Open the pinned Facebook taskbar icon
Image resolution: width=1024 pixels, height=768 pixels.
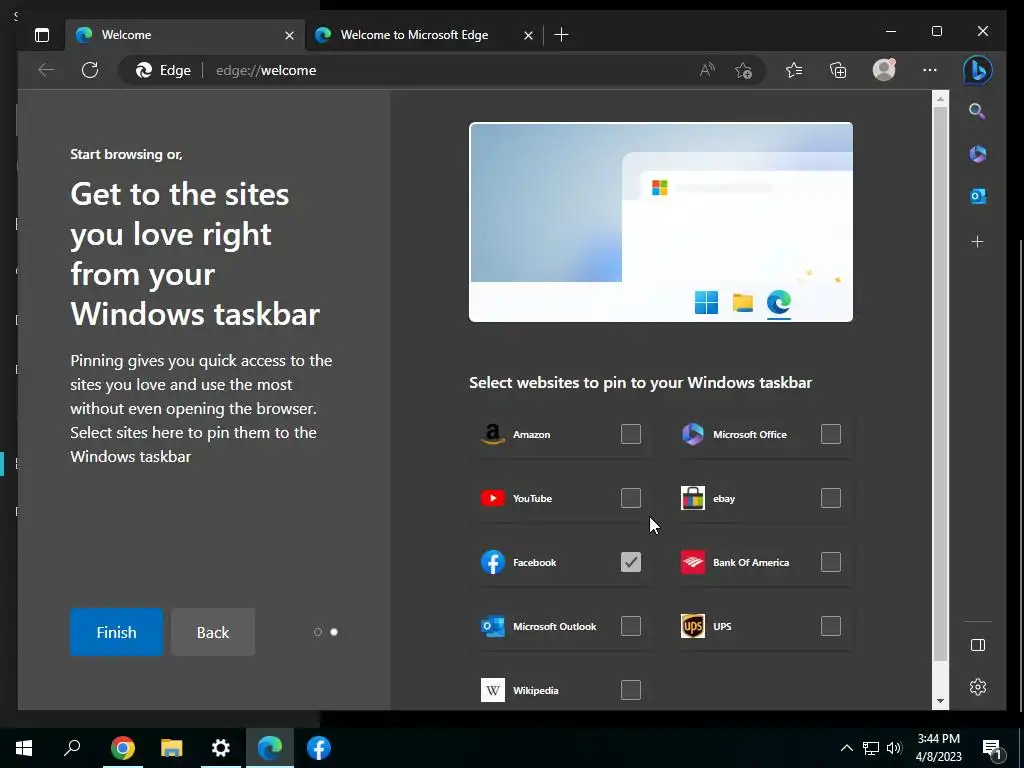[319, 748]
